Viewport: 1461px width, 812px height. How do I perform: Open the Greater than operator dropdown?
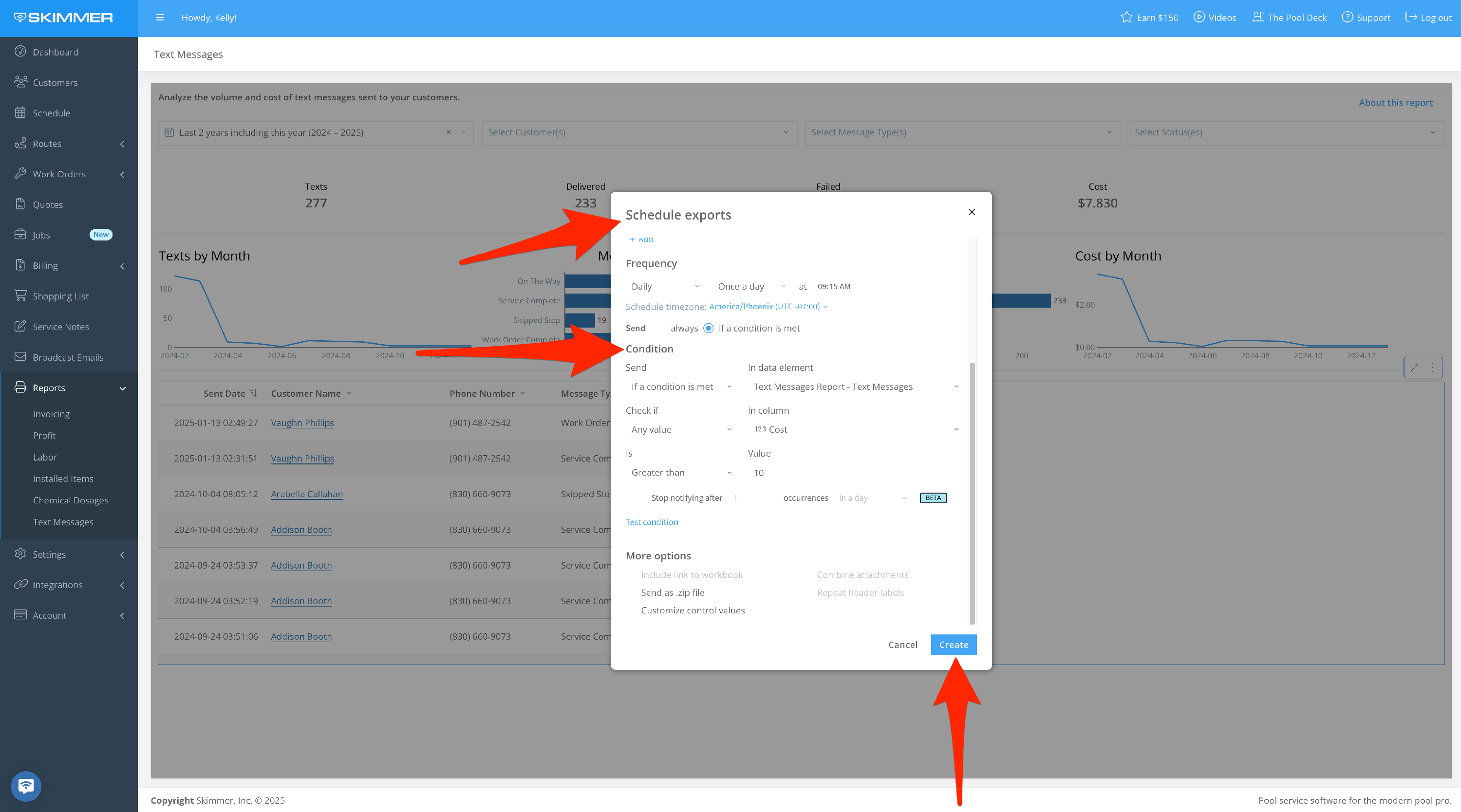point(681,472)
